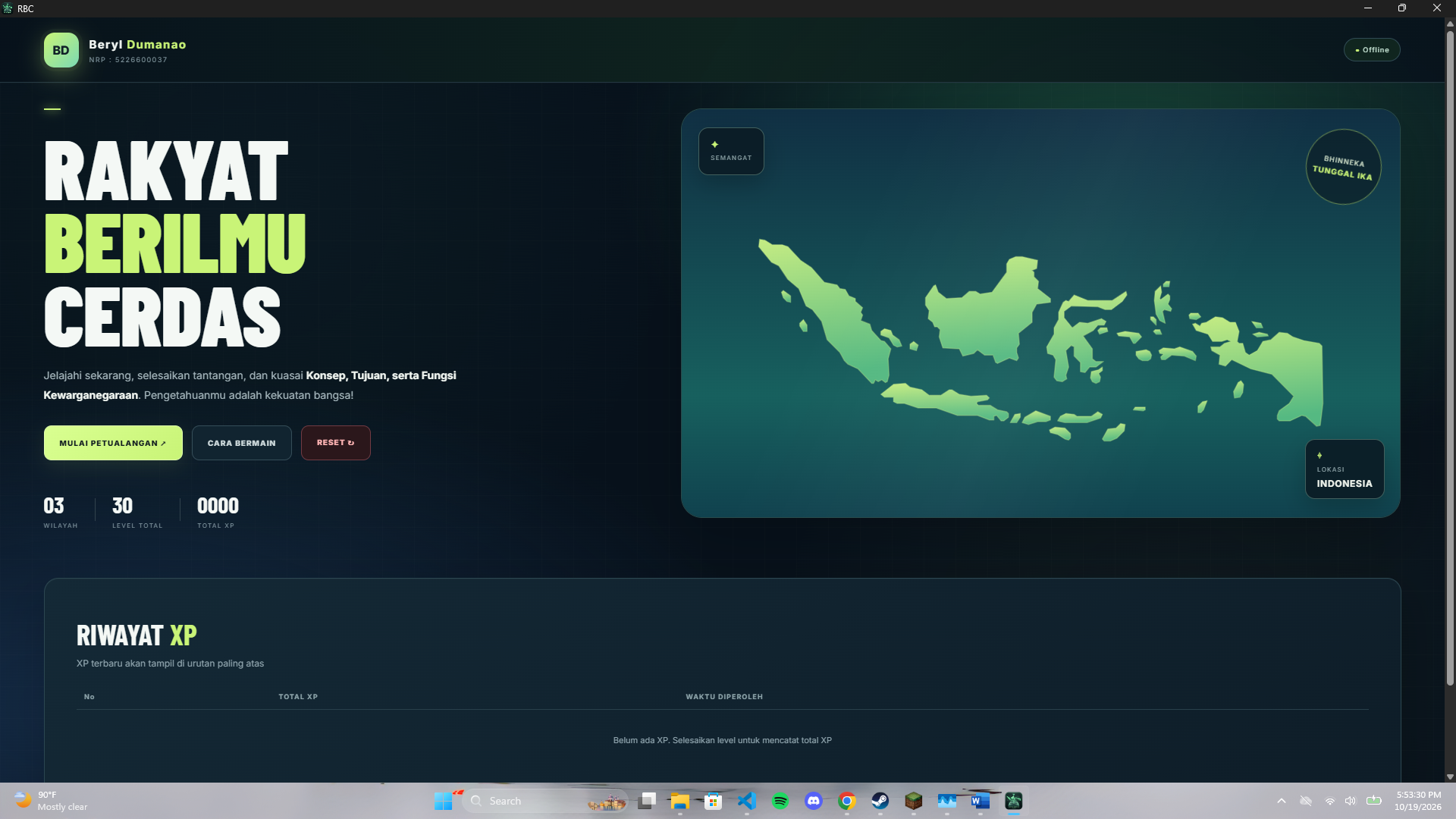Open the clock and date panel

click(1418, 801)
